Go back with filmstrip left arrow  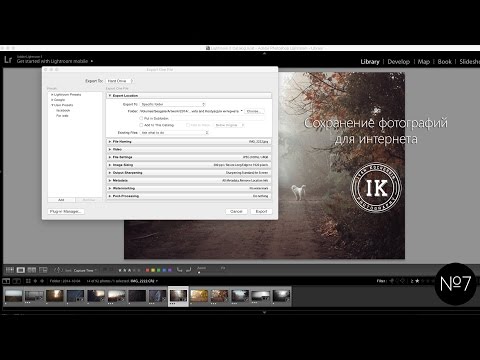35,281
